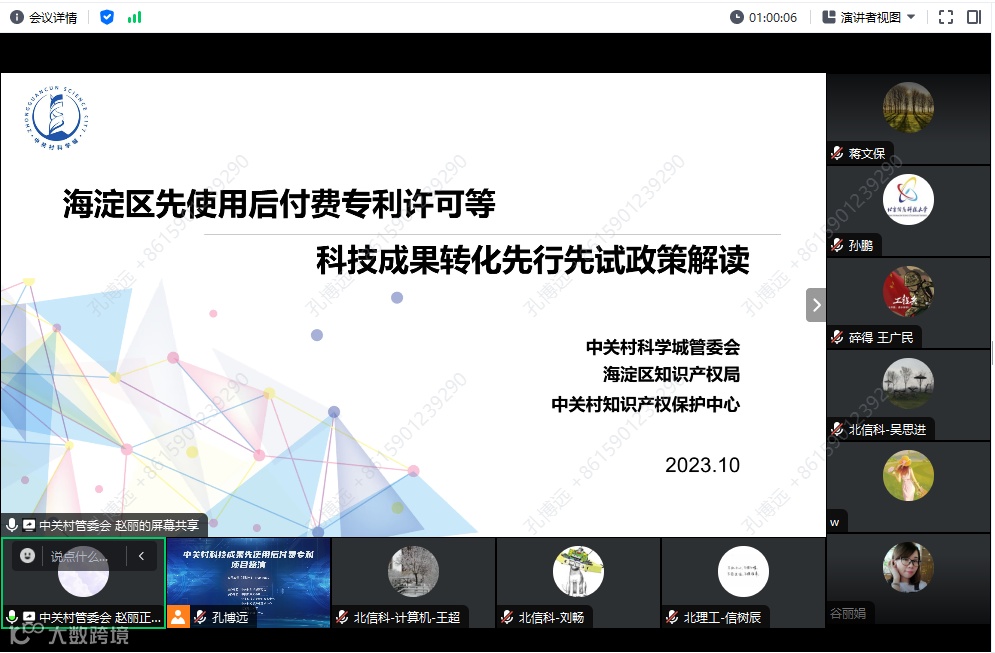Click the 蒋文保 name label
Screen dimensions: 995x653
click(867, 153)
